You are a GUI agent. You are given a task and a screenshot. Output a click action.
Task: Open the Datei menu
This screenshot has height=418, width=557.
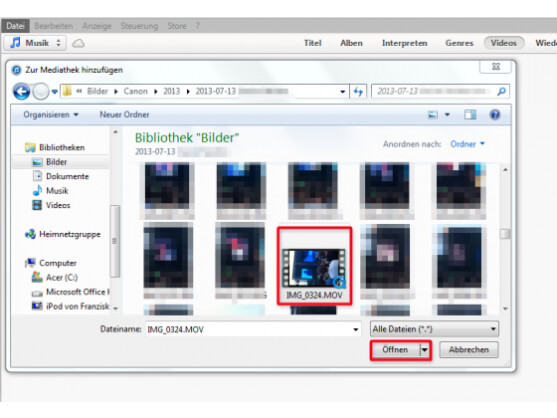point(15,26)
